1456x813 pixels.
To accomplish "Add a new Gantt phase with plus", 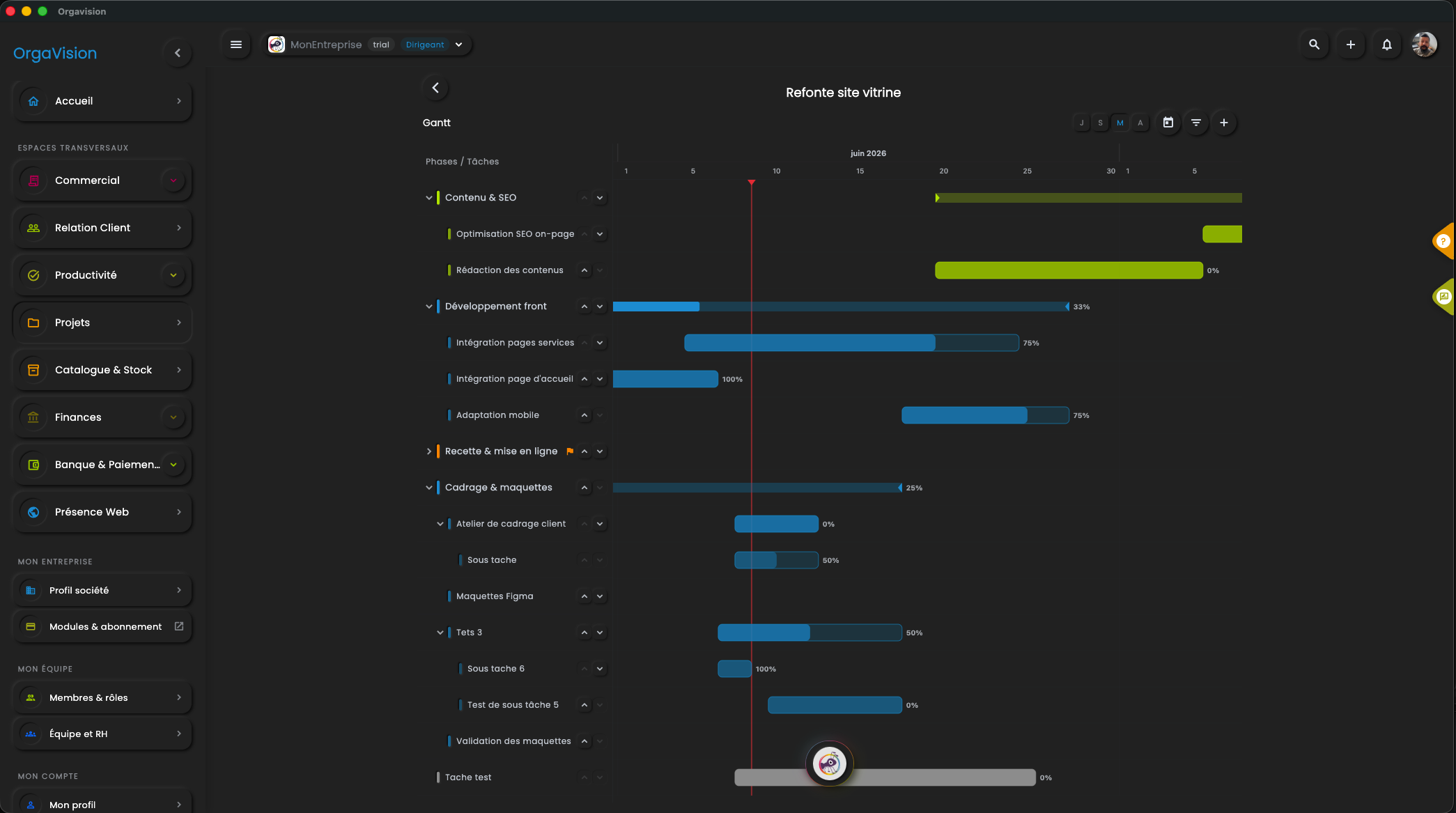I will point(1224,123).
